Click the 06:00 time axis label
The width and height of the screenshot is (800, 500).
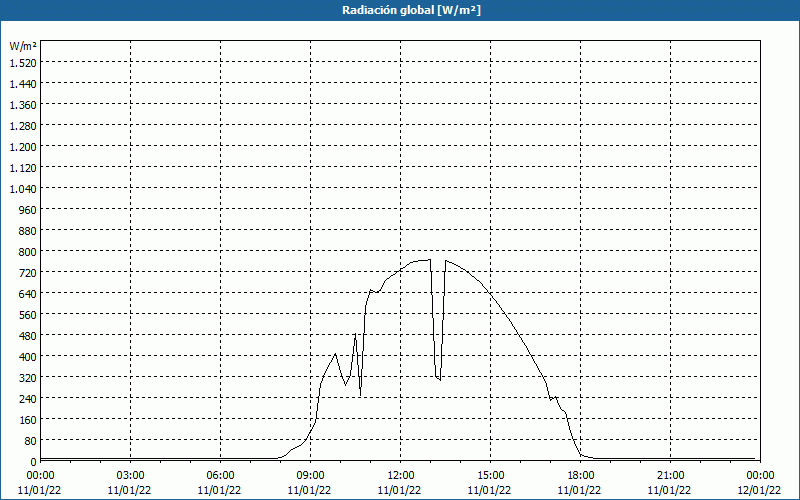coord(220,476)
